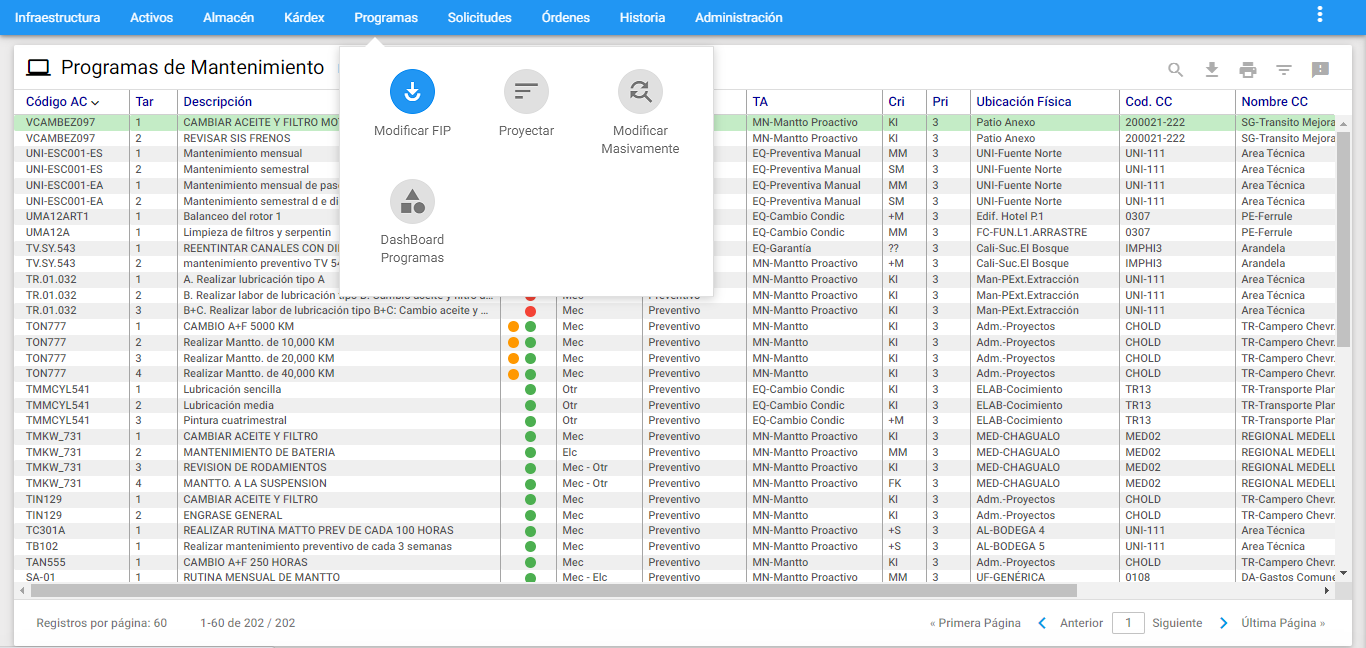Sort by TA column header

click(x=760, y=102)
